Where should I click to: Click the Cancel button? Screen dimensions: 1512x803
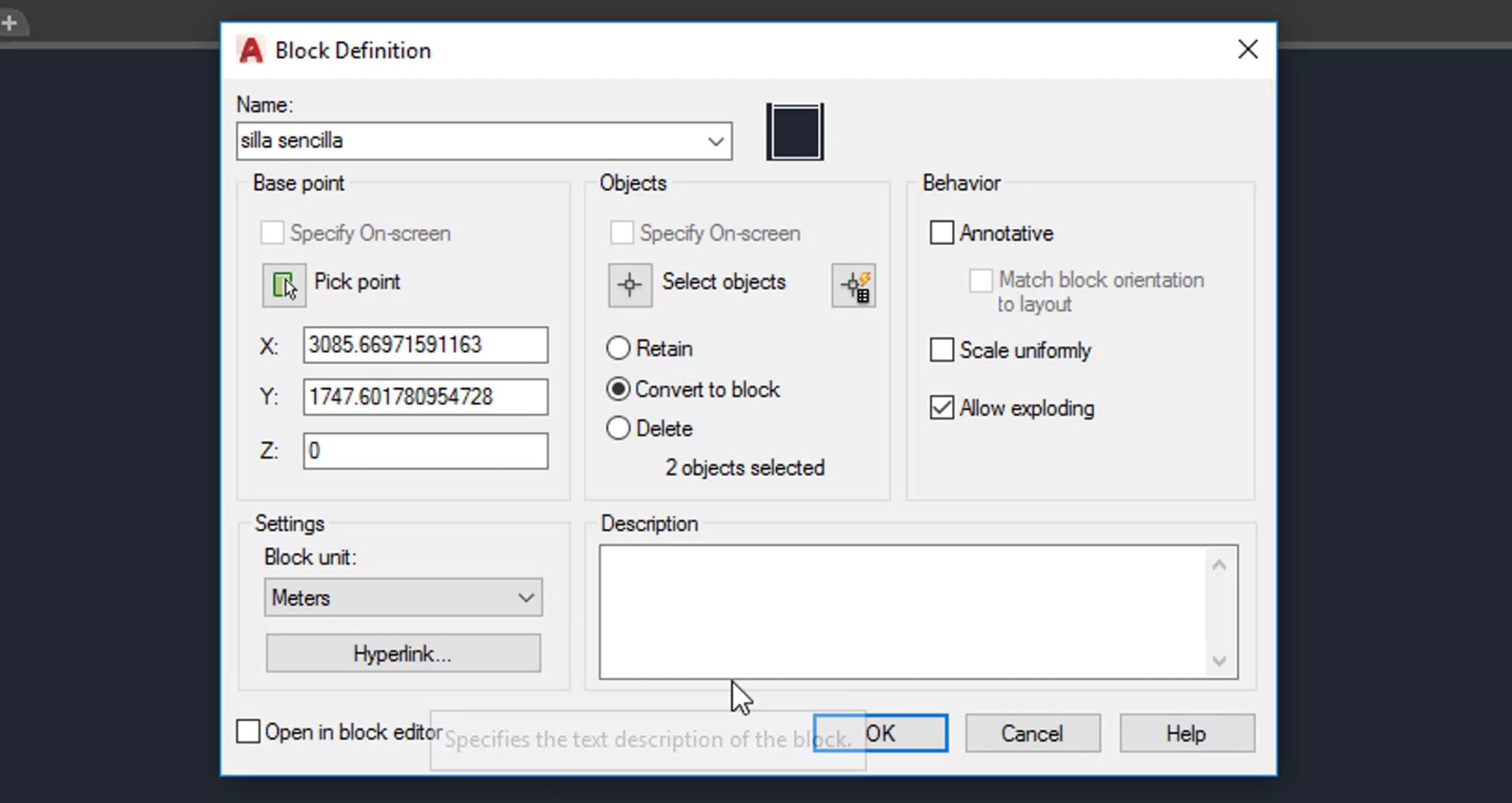(1033, 733)
